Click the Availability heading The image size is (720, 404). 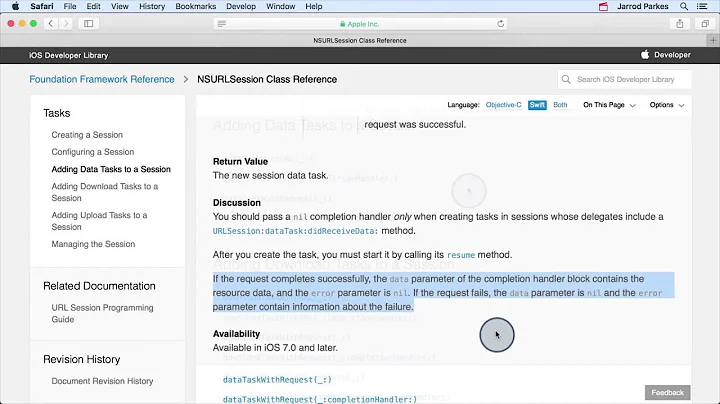click(x=236, y=334)
